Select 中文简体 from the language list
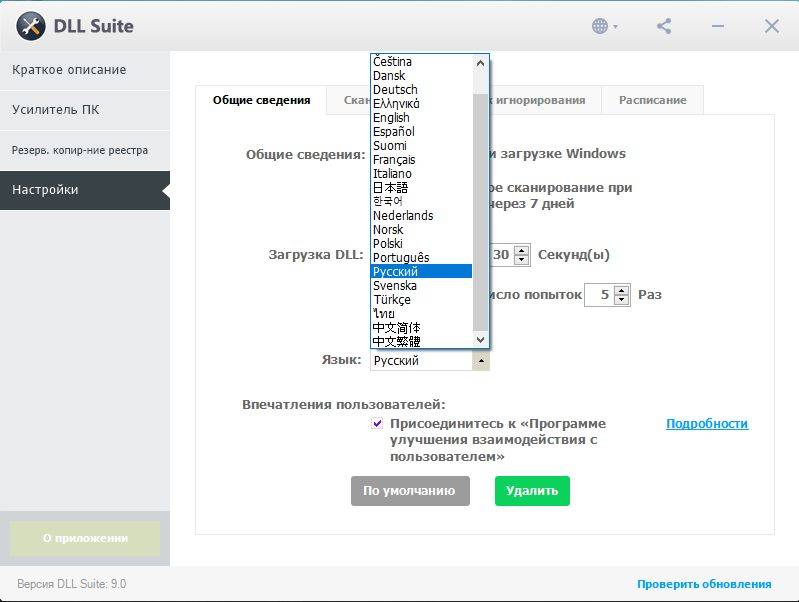The image size is (799, 602). tap(421, 328)
